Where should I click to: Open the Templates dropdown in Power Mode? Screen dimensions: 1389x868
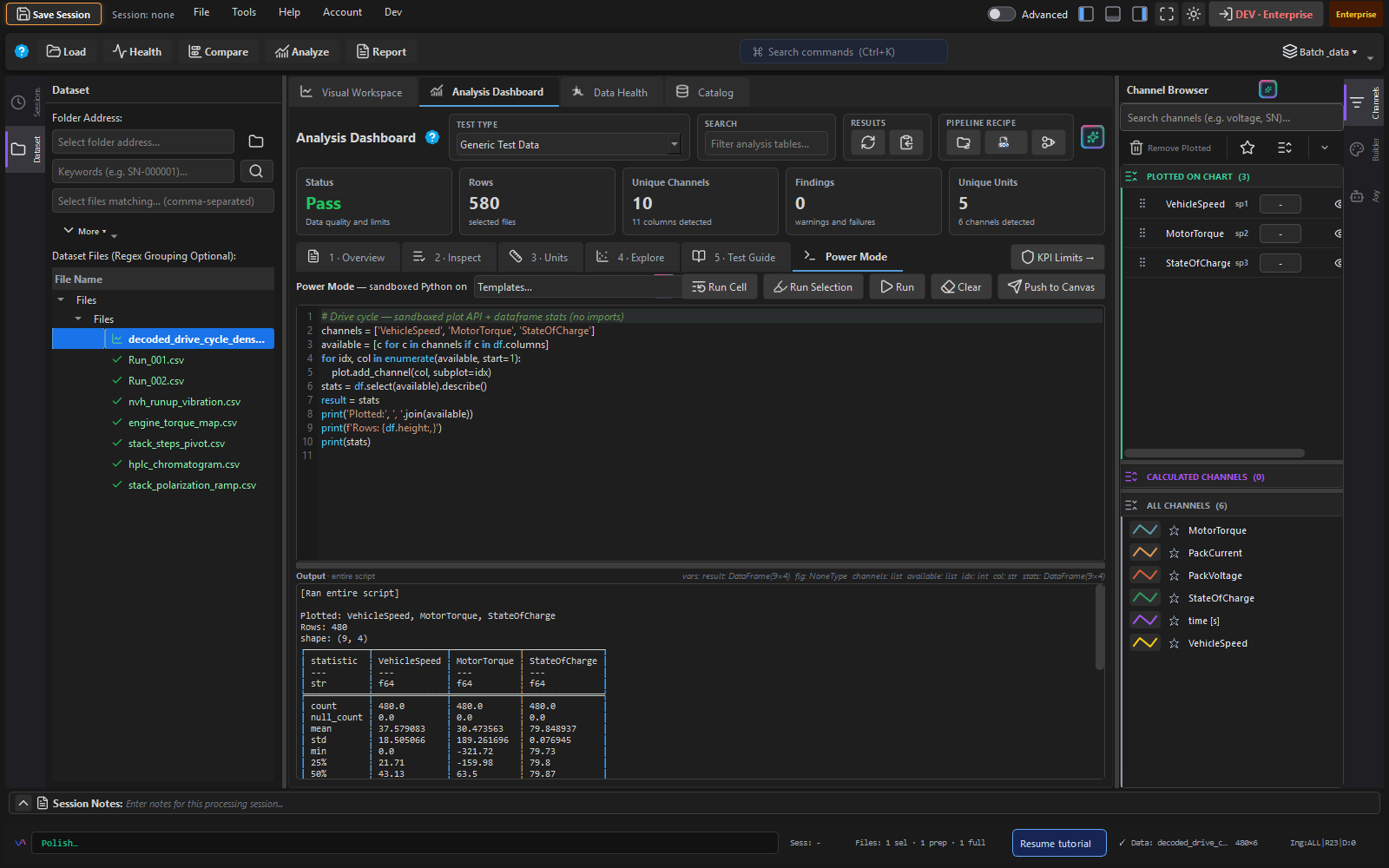click(576, 286)
